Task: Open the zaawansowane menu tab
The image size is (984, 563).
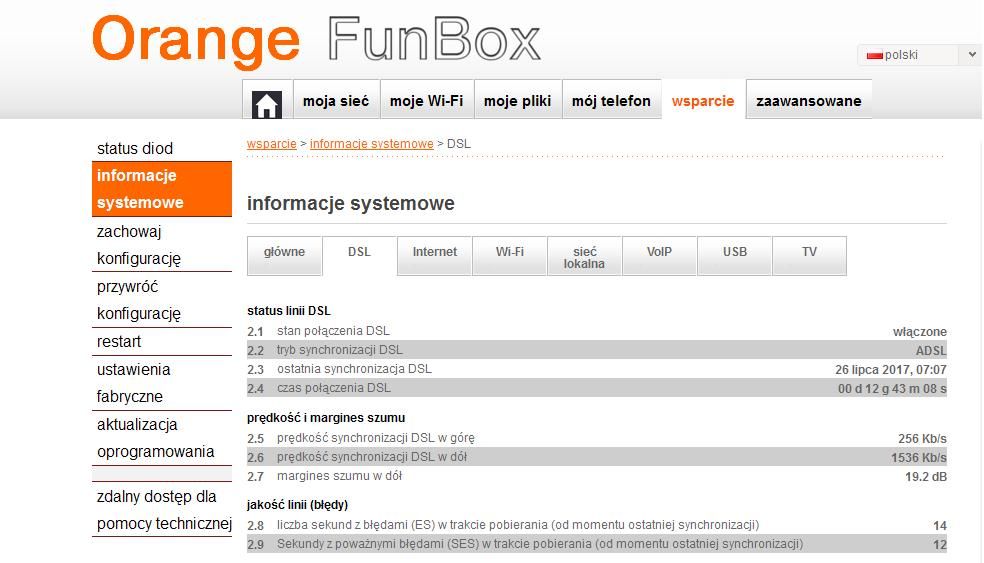Action: coord(809,100)
